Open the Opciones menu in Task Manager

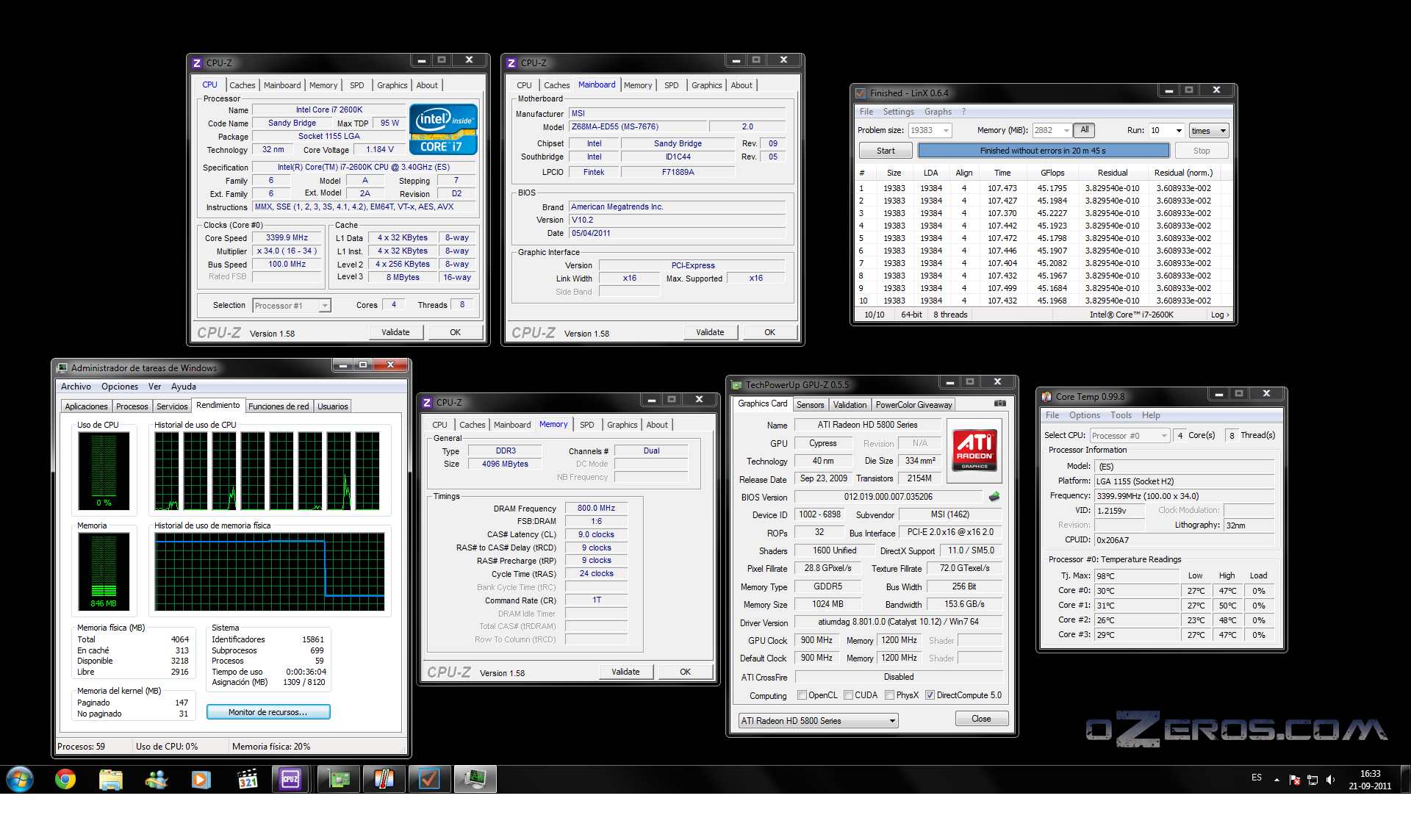click(120, 387)
